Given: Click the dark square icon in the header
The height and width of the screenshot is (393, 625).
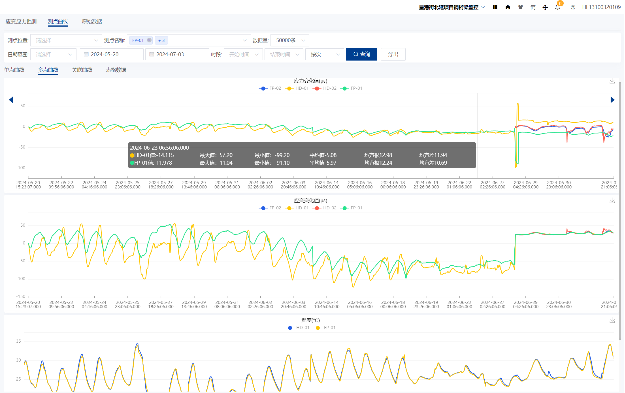Looking at the screenshot, I should tap(495, 7).
